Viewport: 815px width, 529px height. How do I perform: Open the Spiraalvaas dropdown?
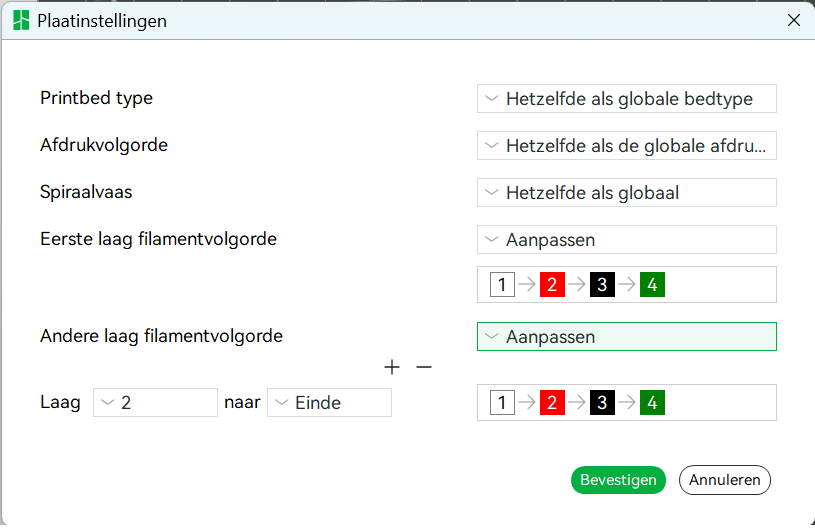[627, 192]
